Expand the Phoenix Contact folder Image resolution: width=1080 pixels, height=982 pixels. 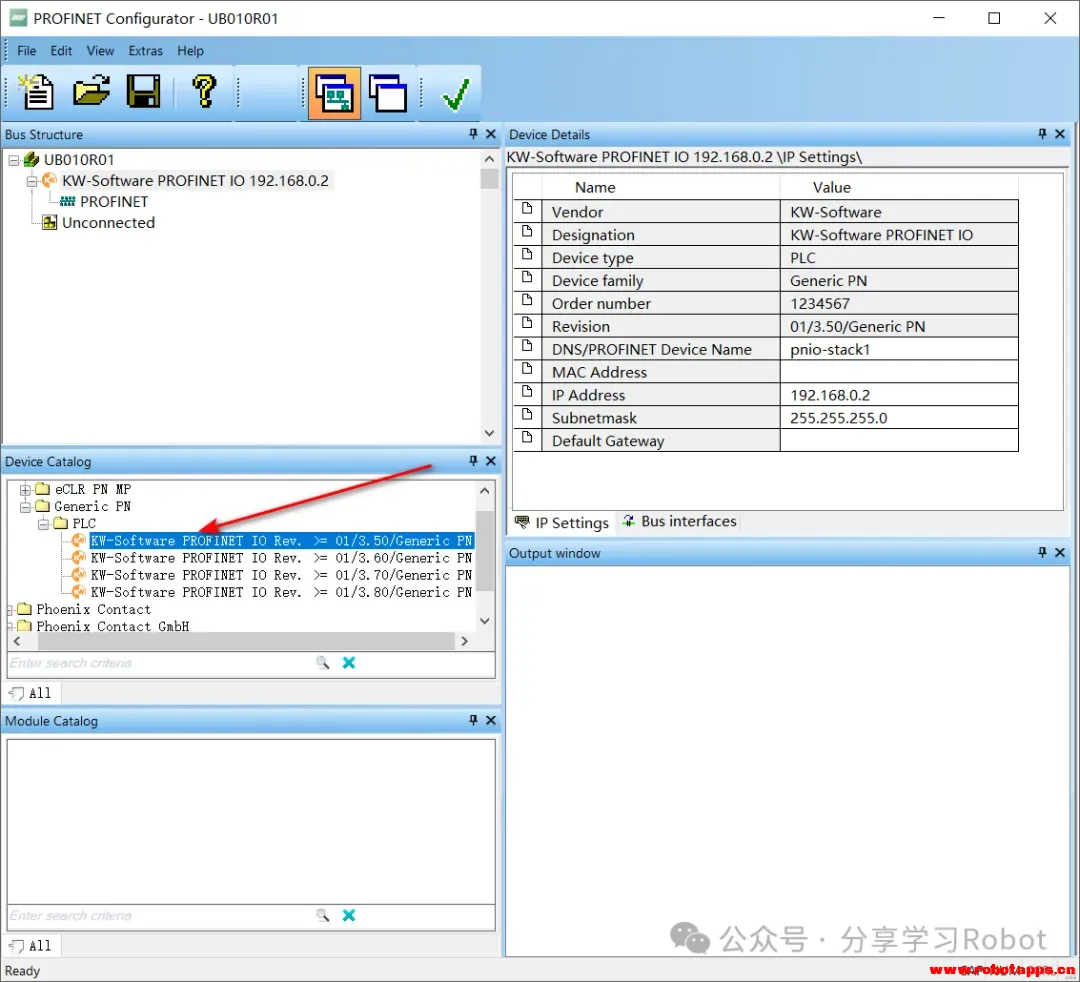(x=11, y=609)
